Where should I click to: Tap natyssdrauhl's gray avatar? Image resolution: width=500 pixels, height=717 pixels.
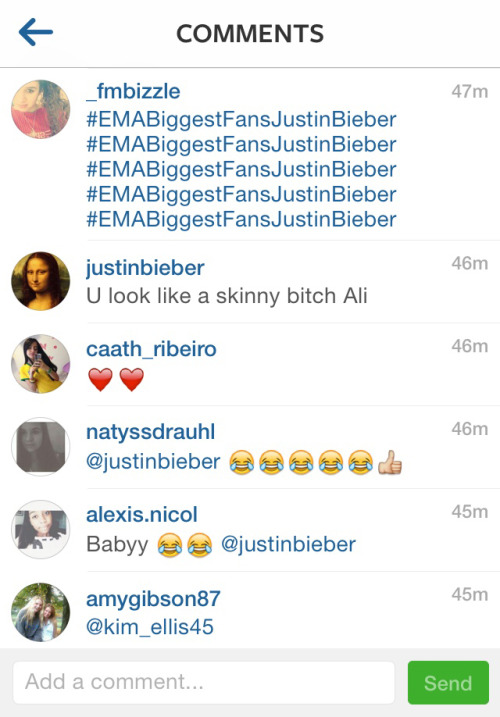tap(41, 446)
